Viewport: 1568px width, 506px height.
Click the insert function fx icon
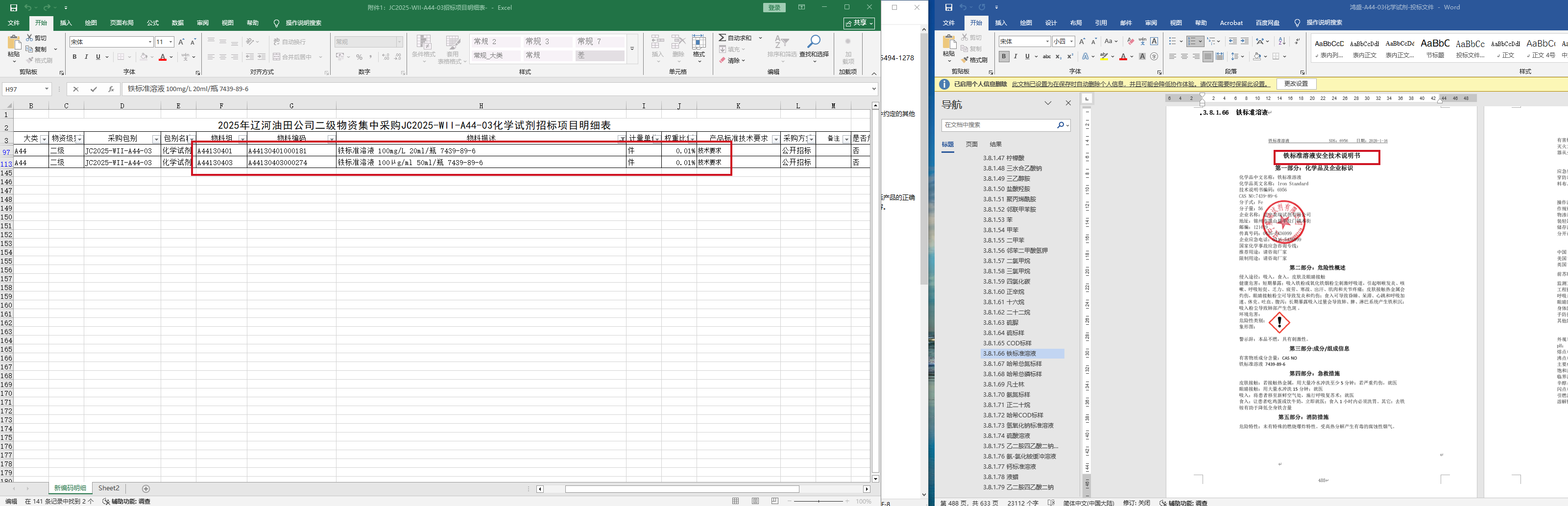(x=111, y=89)
